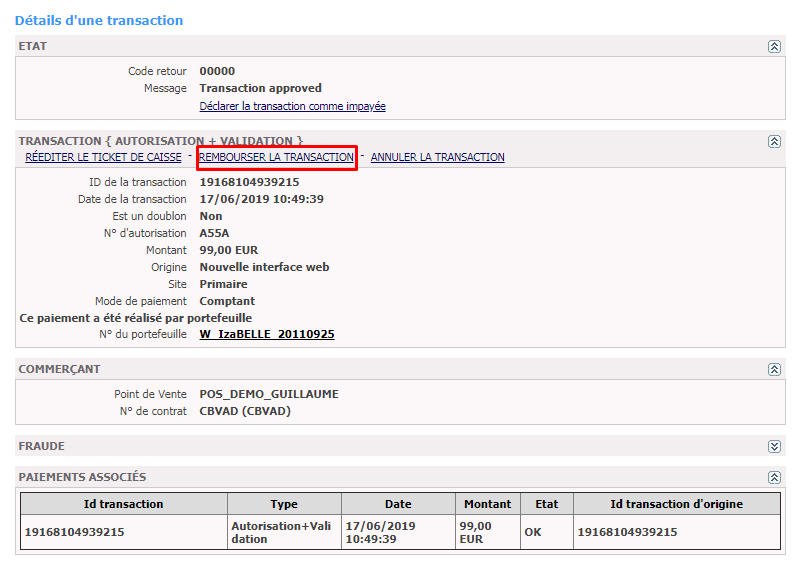Click REMBOURSER LA TRANSACTION link
The height and width of the screenshot is (581, 803).
tap(276, 157)
